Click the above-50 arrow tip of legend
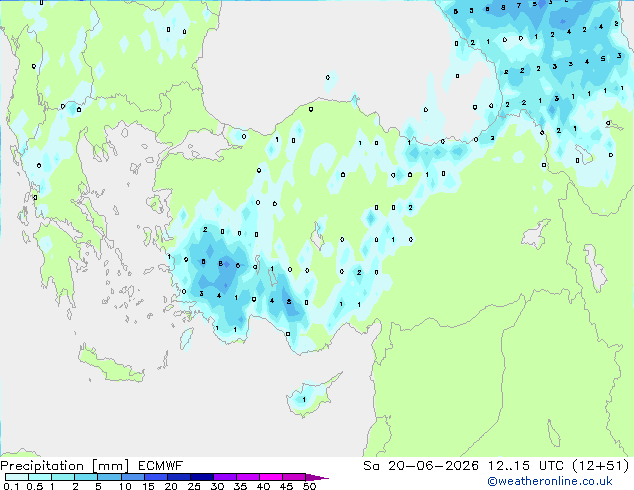 coord(317,477)
